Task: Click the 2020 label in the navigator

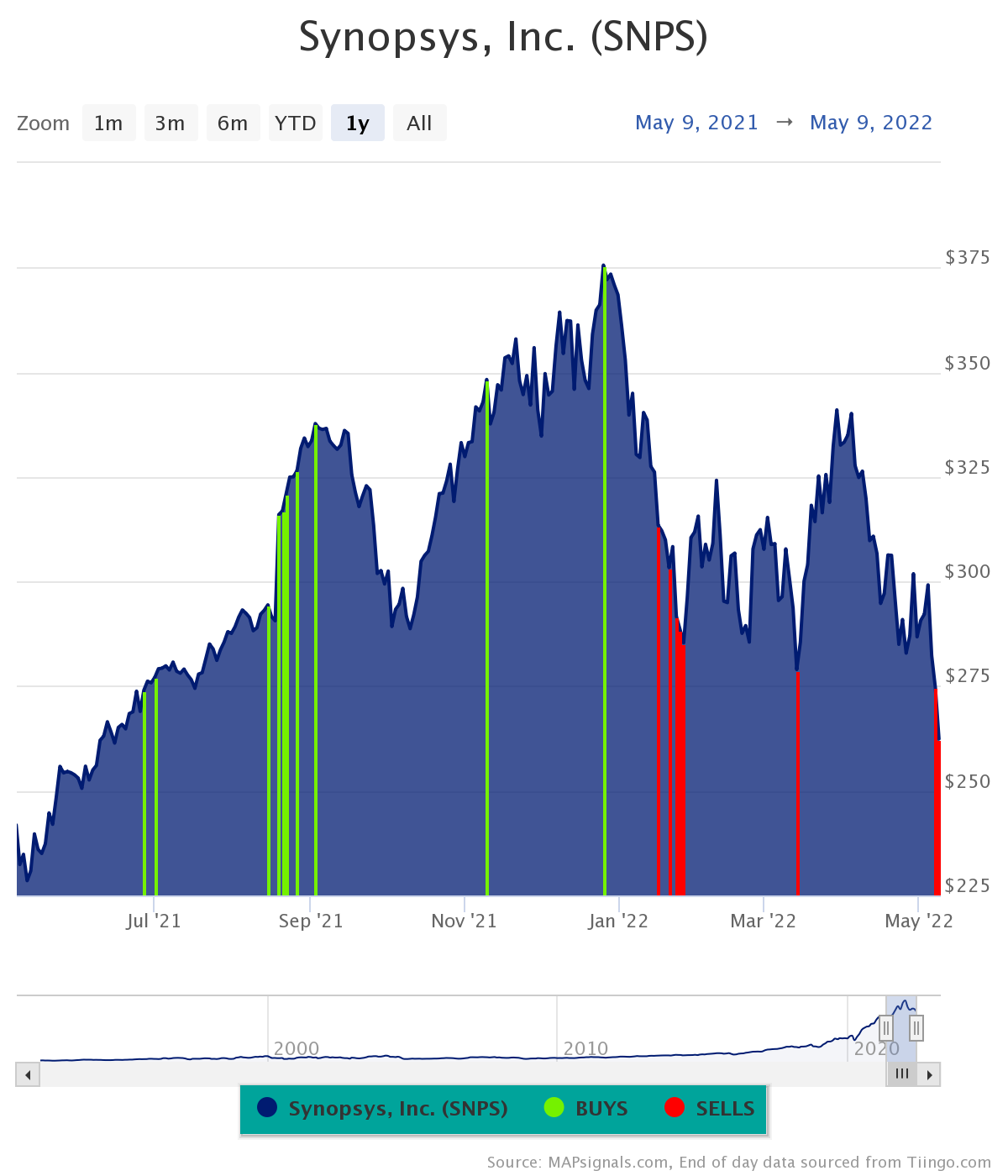Action: [877, 1048]
